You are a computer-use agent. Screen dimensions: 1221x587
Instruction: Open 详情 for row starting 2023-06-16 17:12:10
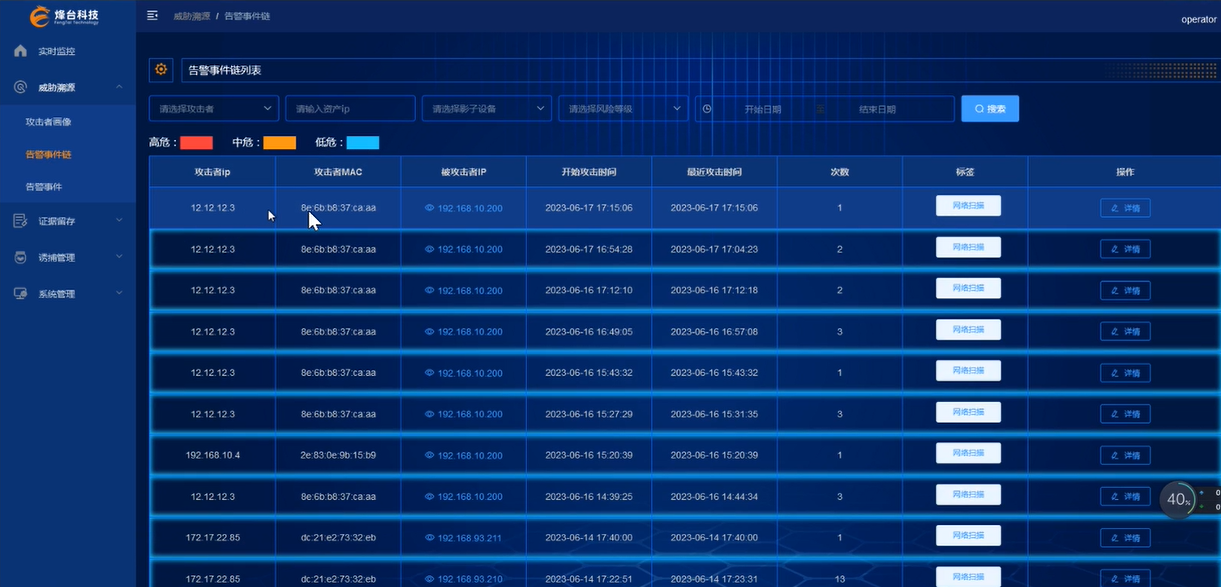pyautogui.click(x=1125, y=290)
